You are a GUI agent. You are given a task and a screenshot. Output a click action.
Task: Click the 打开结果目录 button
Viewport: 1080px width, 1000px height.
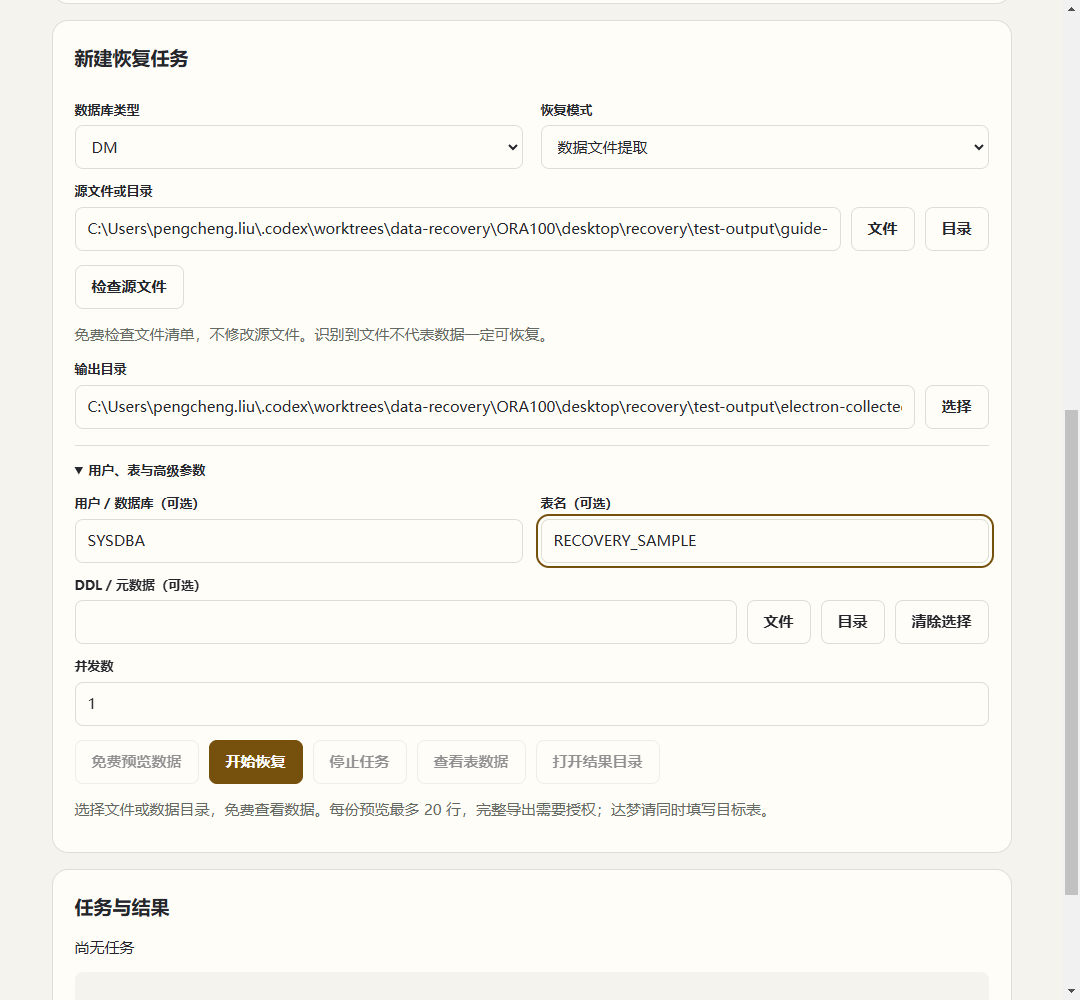[598, 762]
